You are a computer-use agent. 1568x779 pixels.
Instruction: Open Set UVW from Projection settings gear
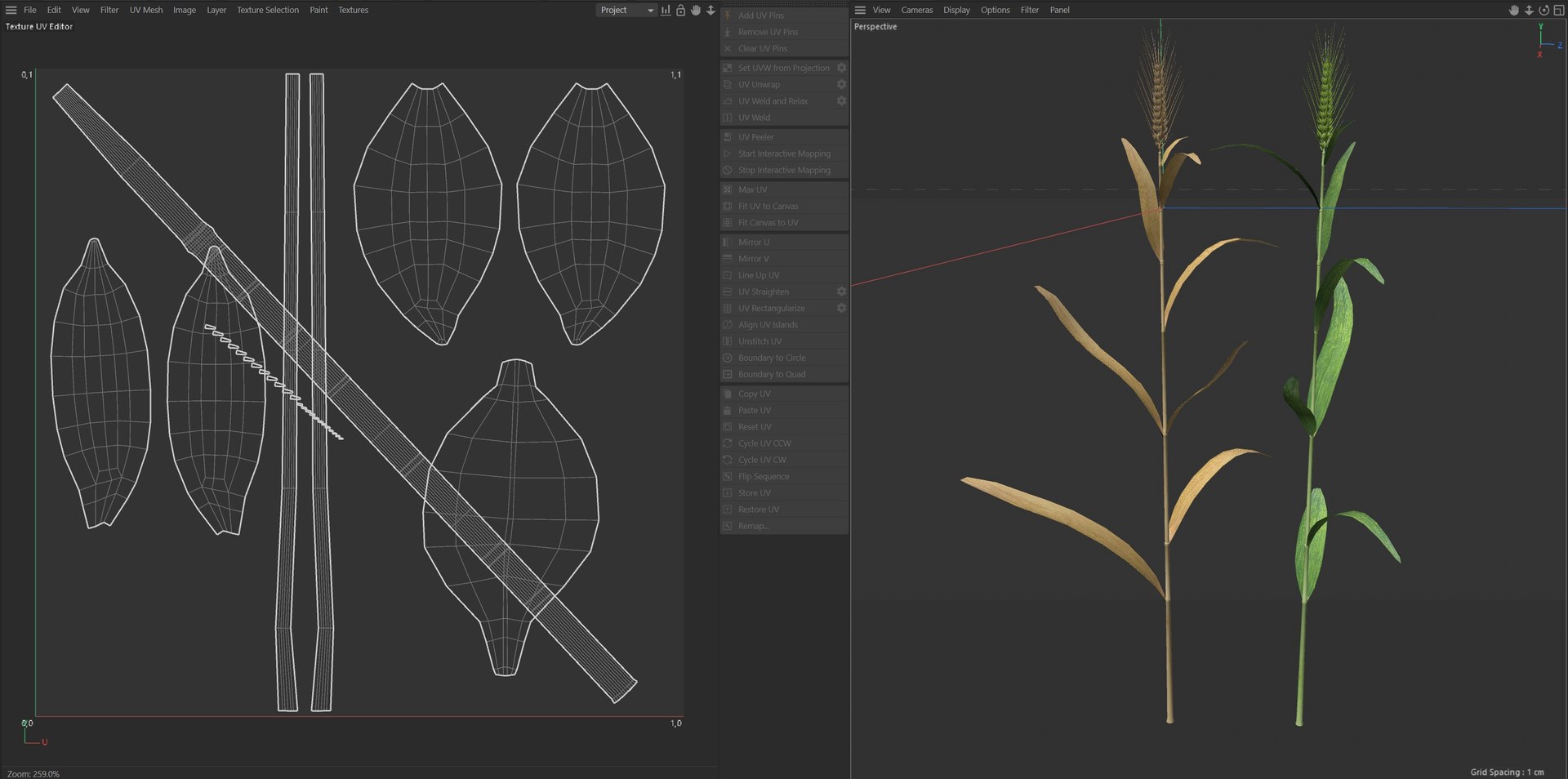tap(841, 68)
